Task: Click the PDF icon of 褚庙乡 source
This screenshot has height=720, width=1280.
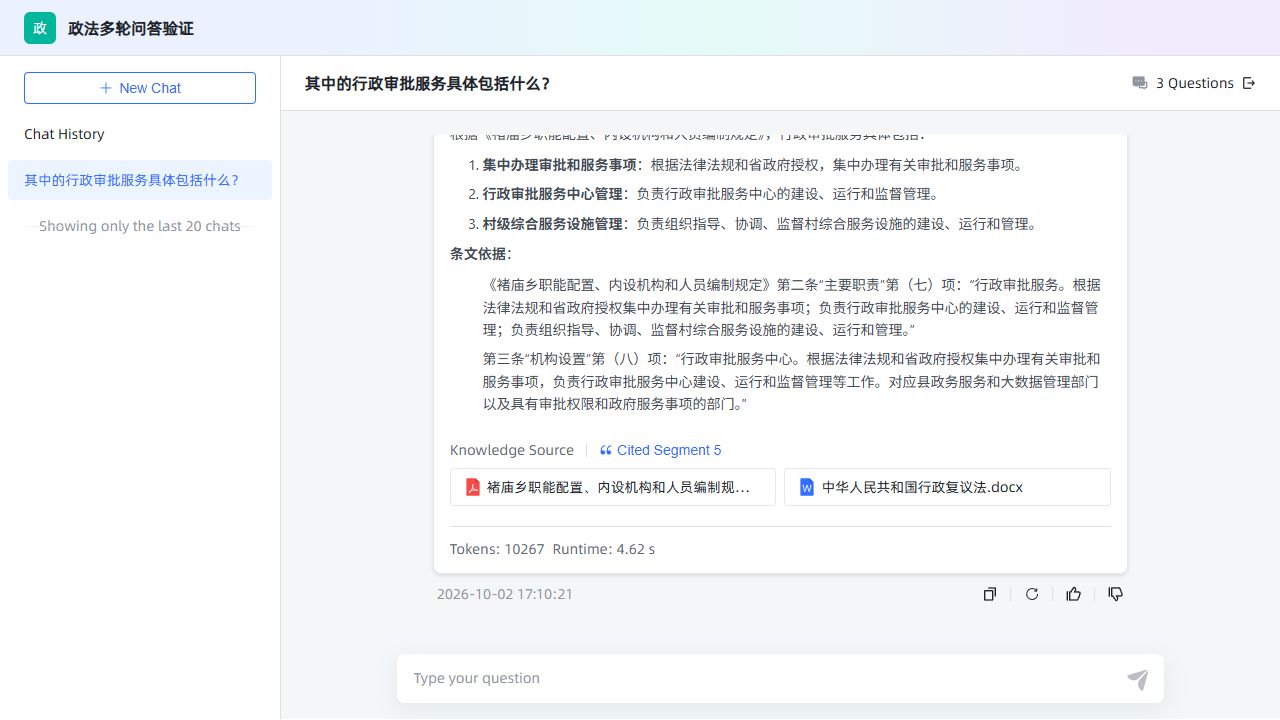Action: tap(473, 487)
